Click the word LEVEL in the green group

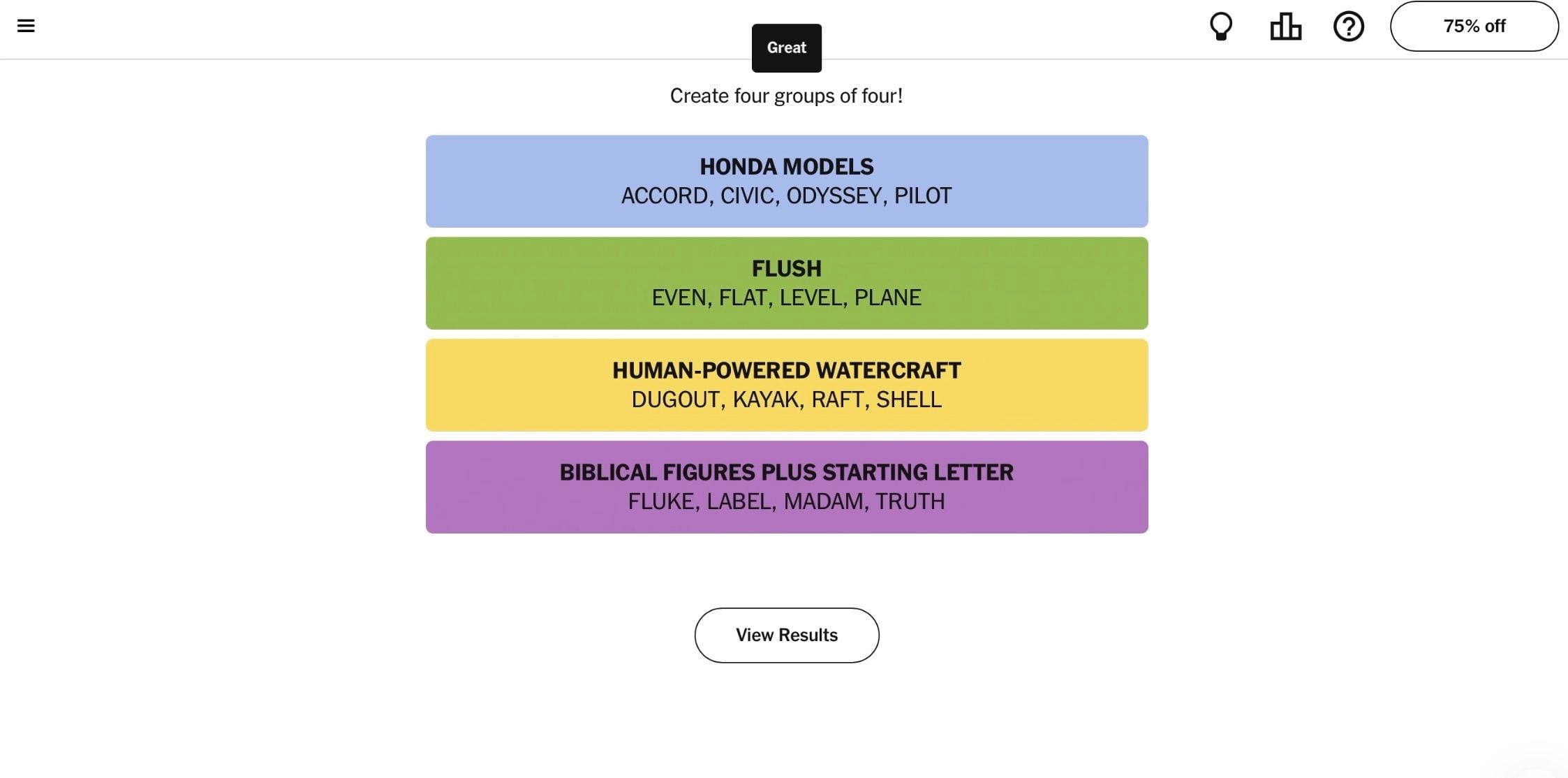tap(811, 298)
